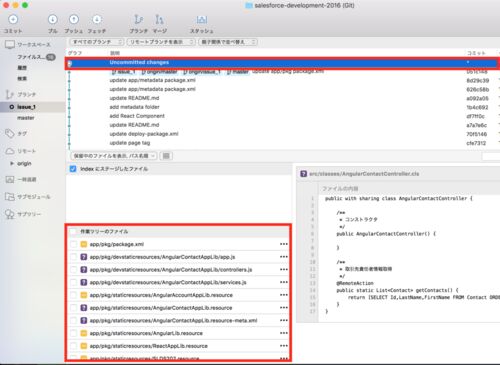
Task: Select the issue_1 branch in sidebar
Action: coord(33,107)
